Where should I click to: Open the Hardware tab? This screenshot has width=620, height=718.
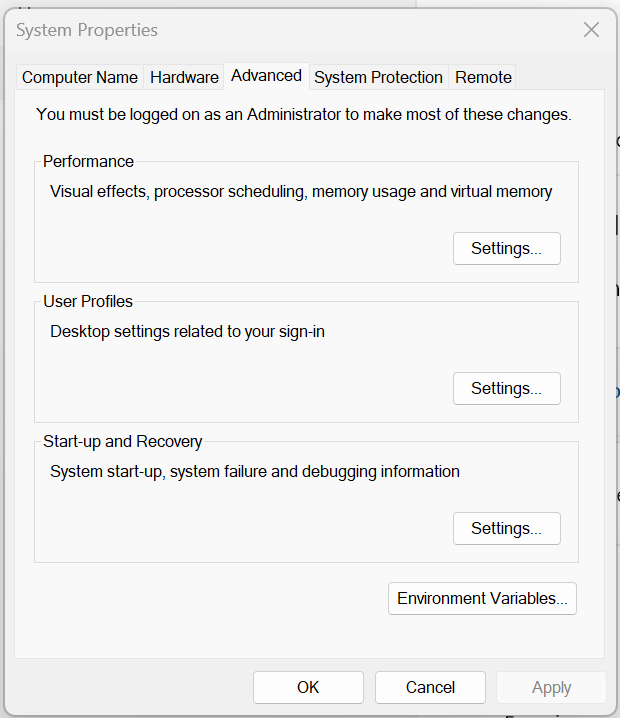coord(184,77)
